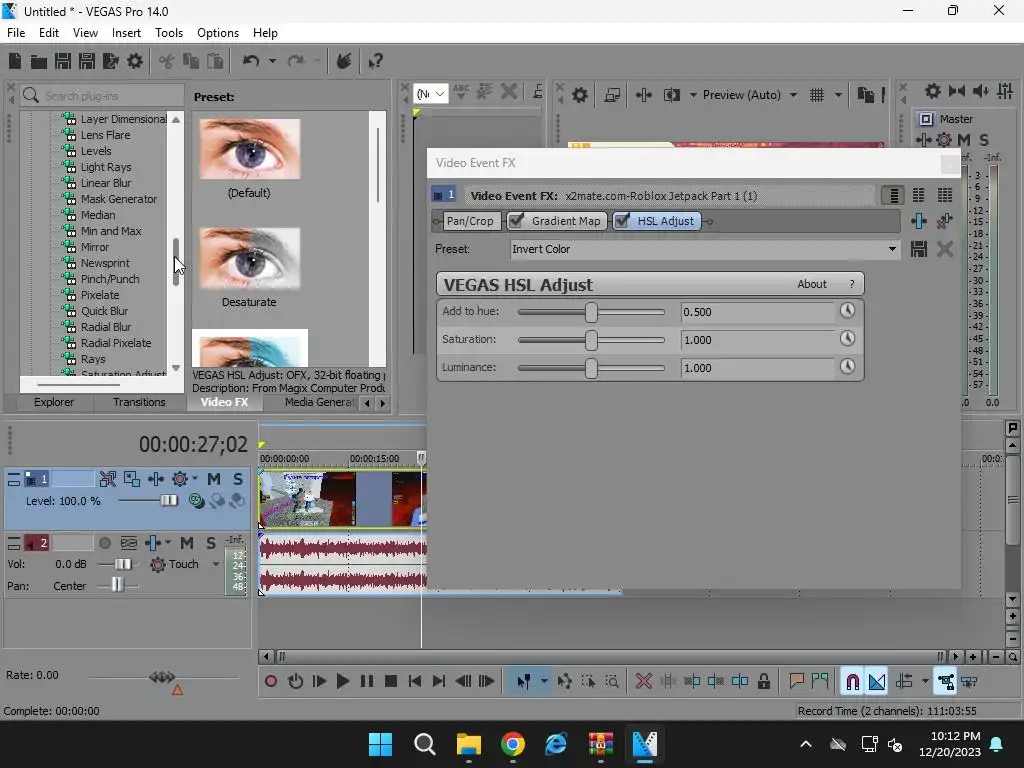Arm audio track 2 for recording
This screenshot has height=768, width=1024.
pyautogui.click(x=104, y=543)
